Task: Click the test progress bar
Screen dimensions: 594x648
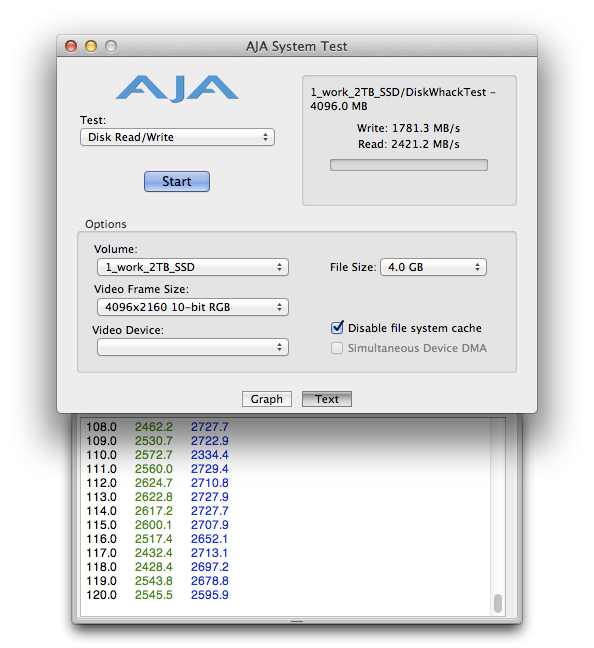Action: coord(408,165)
